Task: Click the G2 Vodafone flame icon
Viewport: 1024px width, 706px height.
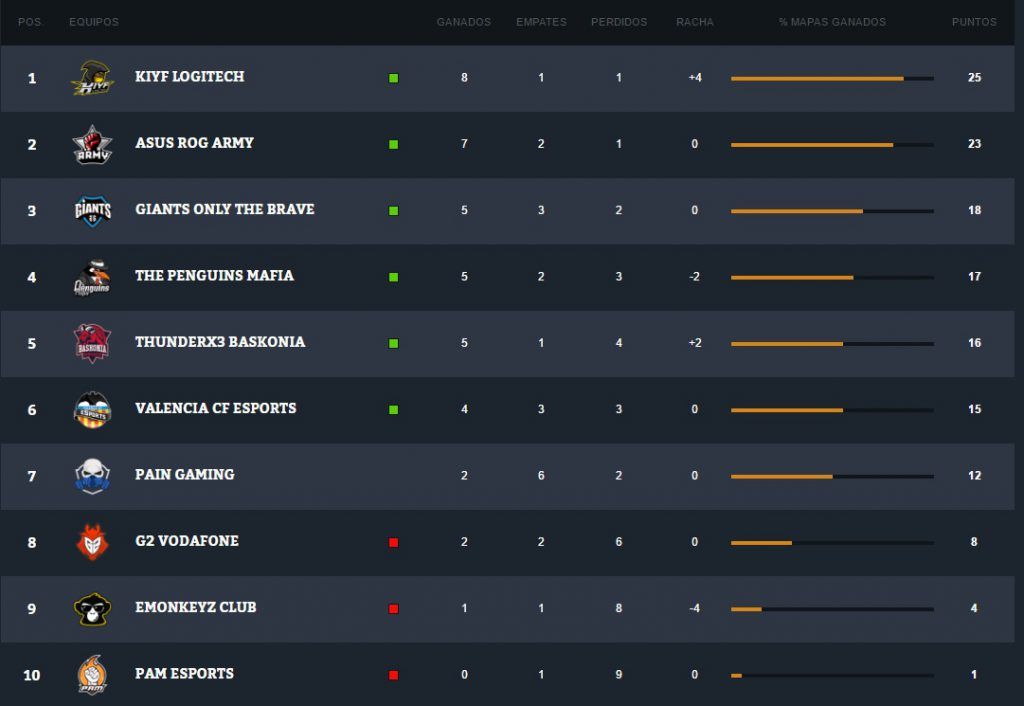Action: (x=92, y=541)
